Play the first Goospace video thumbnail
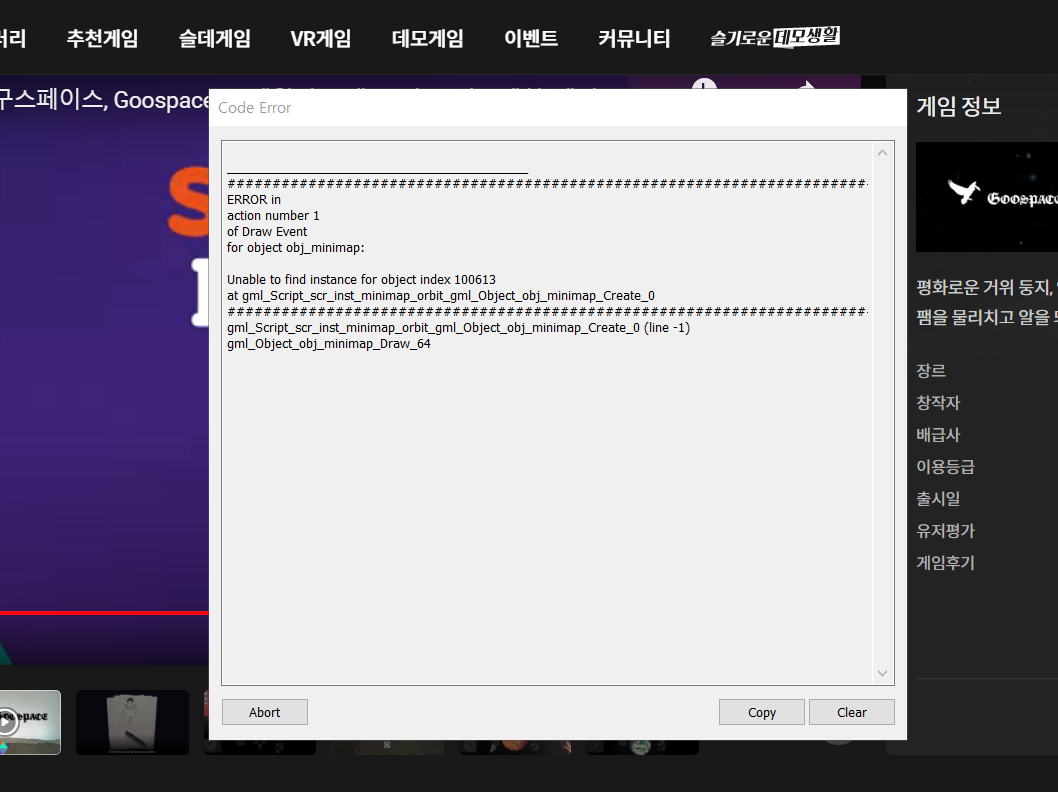1058x792 pixels. tap(28, 722)
